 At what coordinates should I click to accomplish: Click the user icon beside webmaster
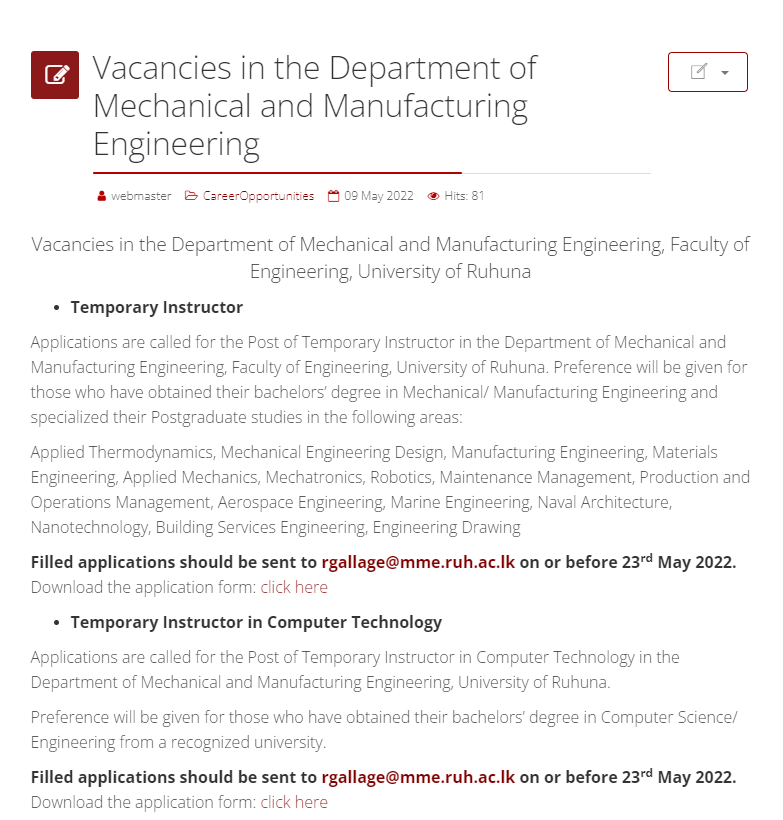pos(101,196)
